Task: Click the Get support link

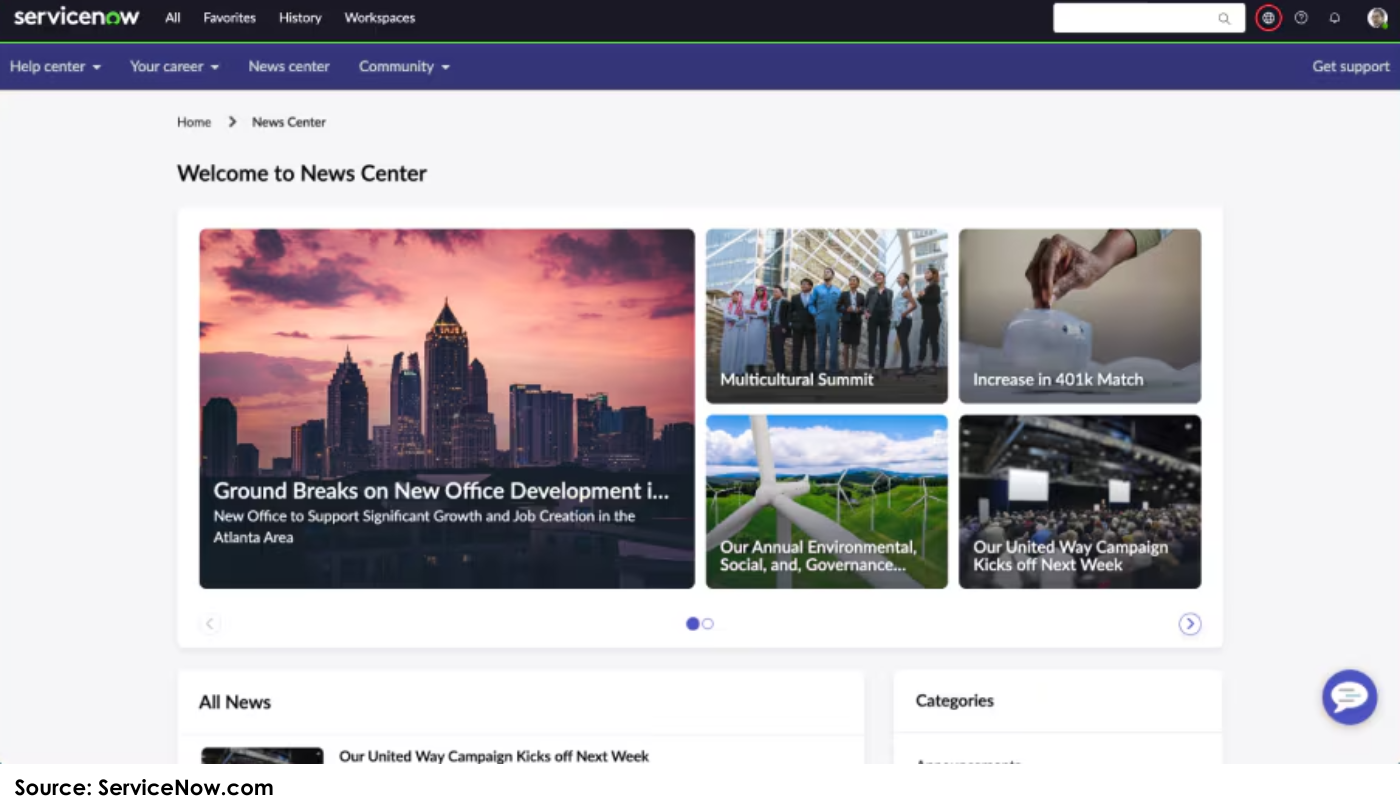Action: [1350, 66]
